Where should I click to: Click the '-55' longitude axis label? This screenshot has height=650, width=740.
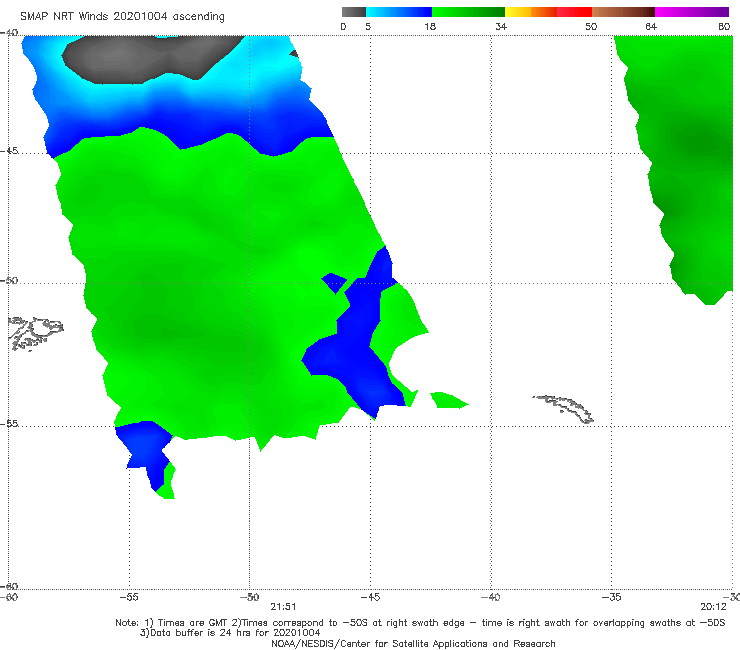click(x=129, y=597)
